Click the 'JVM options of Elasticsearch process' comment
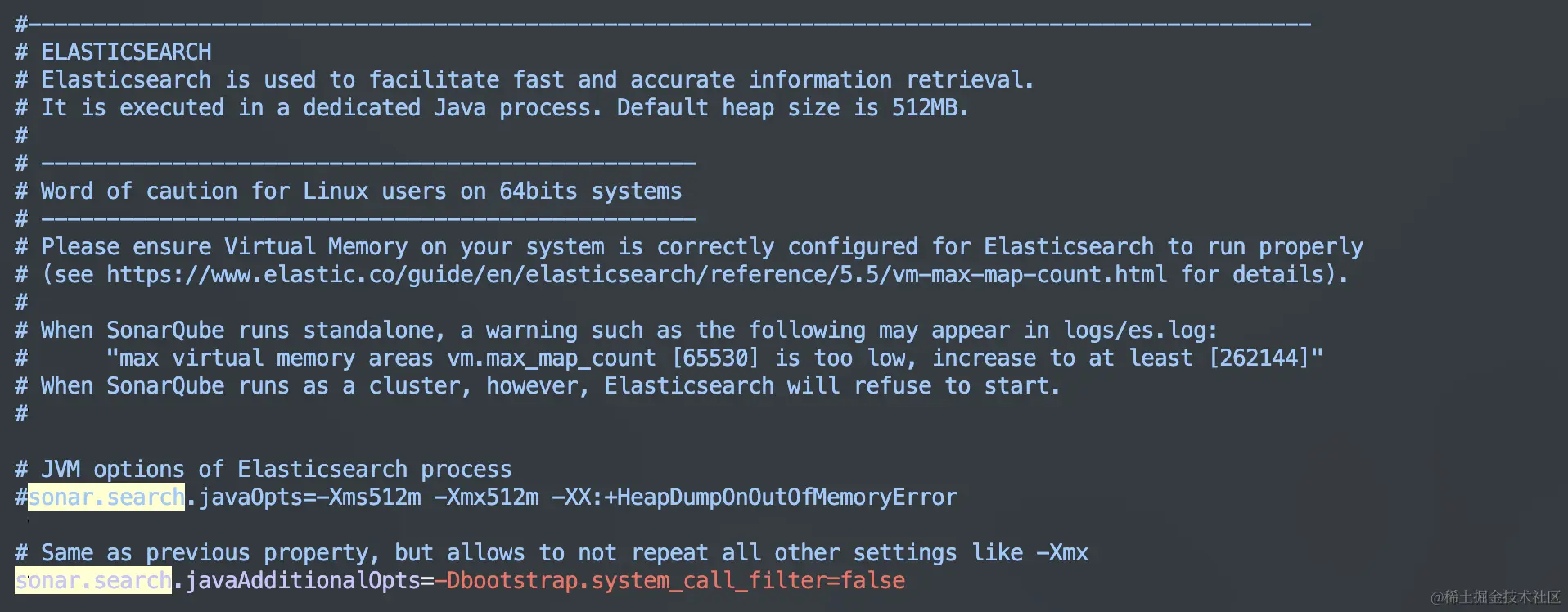Screen dimensions: 1568x612 pyautogui.click(x=275, y=469)
